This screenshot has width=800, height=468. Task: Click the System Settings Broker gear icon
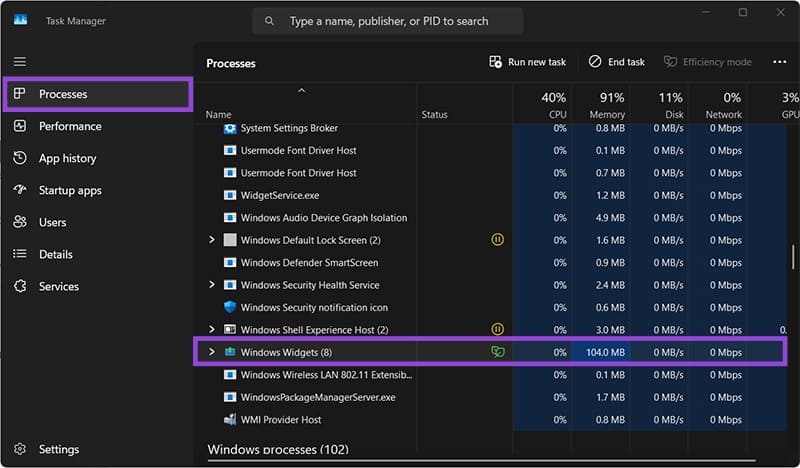[x=230, y=129]
